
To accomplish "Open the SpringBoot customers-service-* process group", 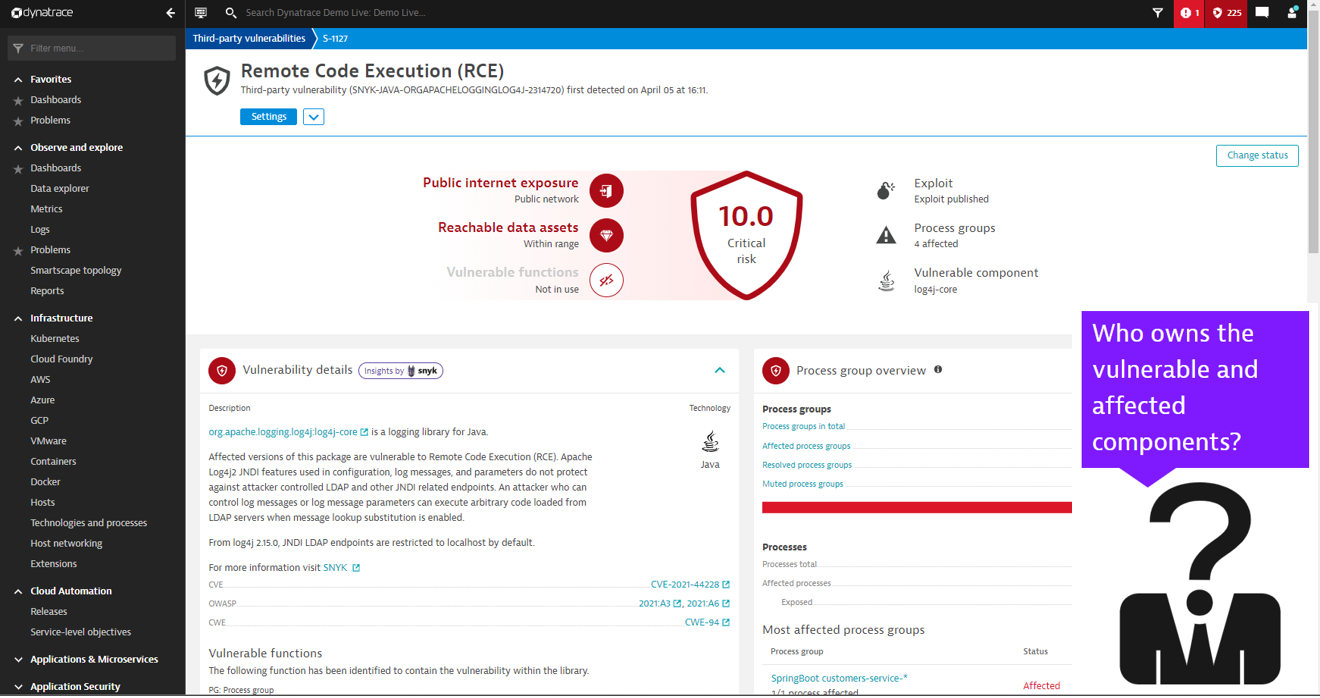I will point(839,678).
